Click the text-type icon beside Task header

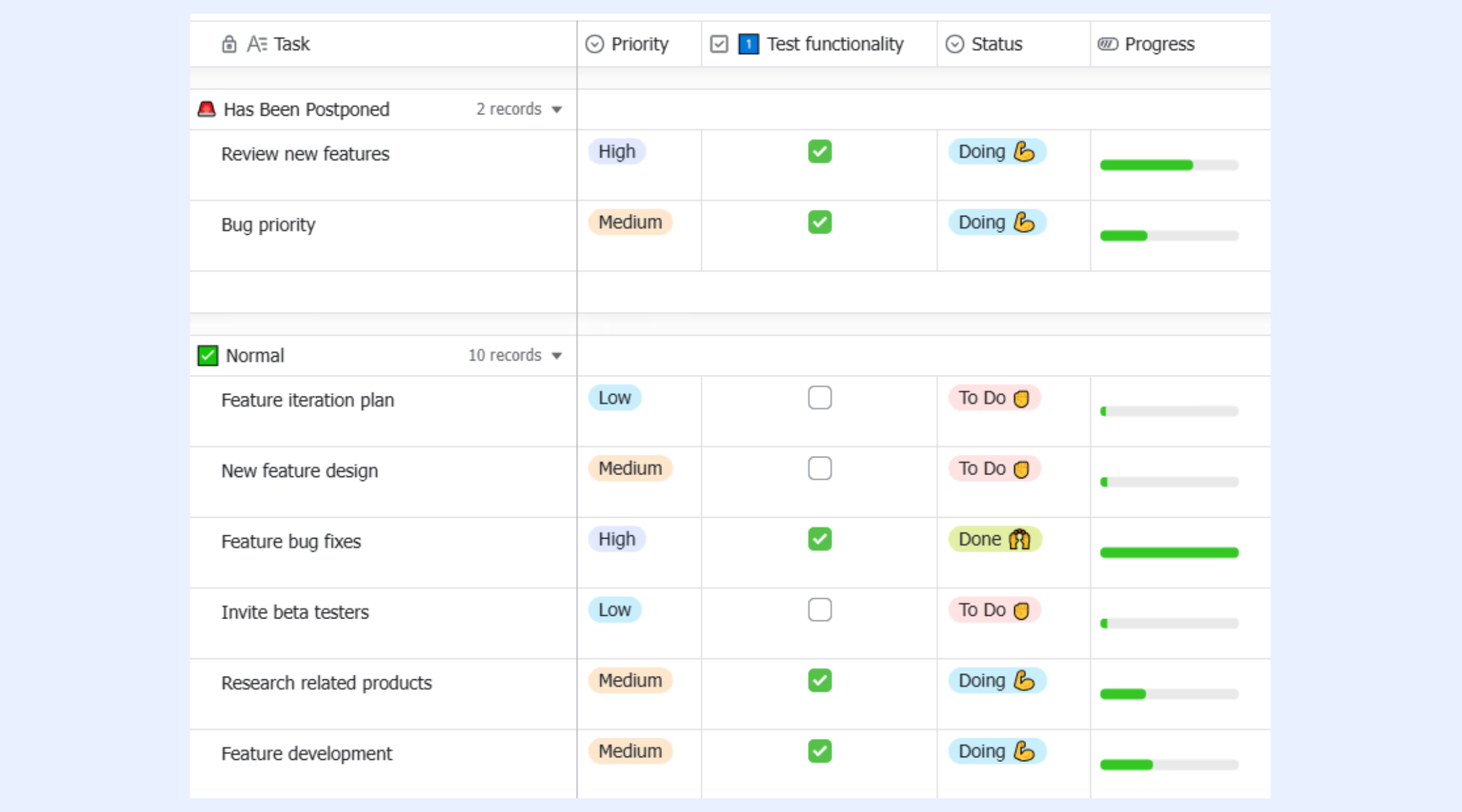pyautogui.click(x=257, y=44)
